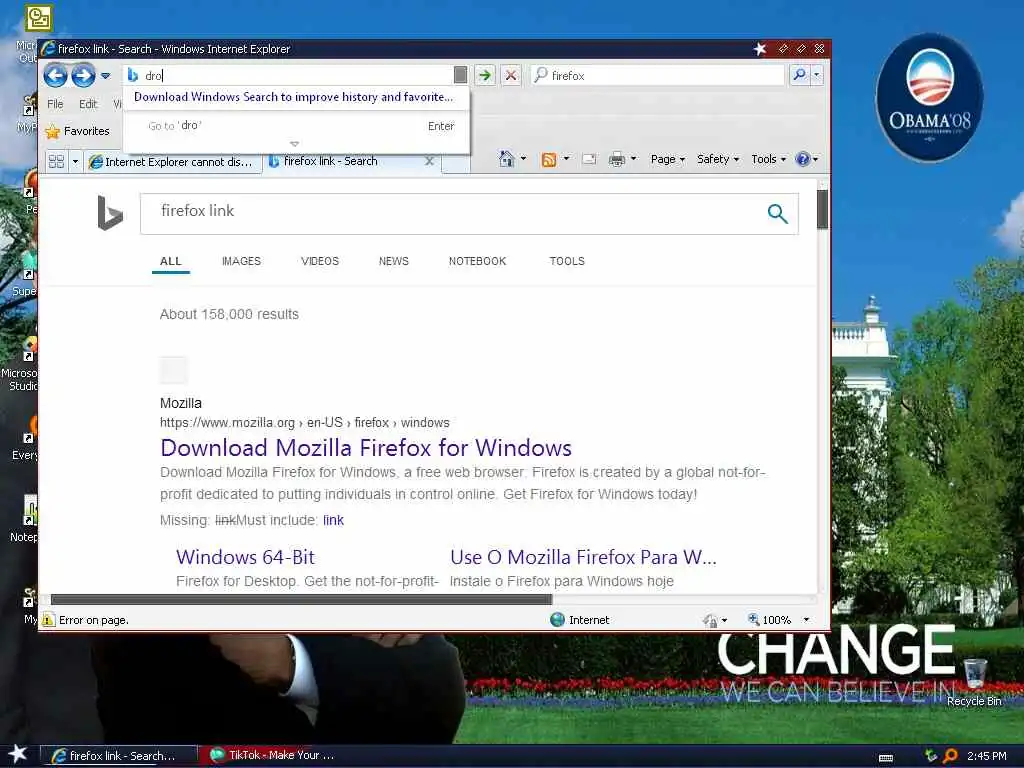
Task: Click the Print icon
Action: (x=616, y=159)
